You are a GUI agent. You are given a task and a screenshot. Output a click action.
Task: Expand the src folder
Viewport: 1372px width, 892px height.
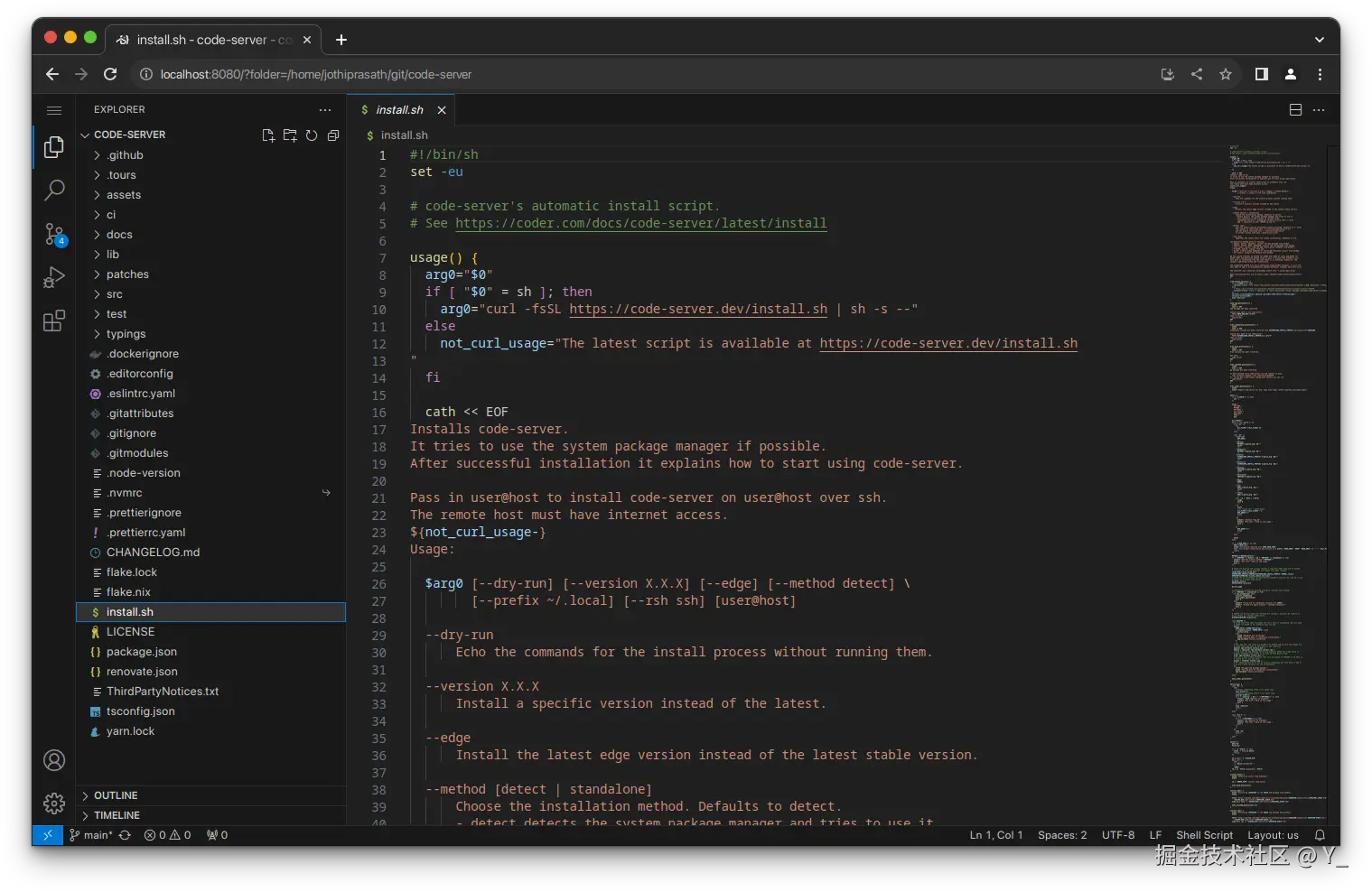(x=114, y=293)
